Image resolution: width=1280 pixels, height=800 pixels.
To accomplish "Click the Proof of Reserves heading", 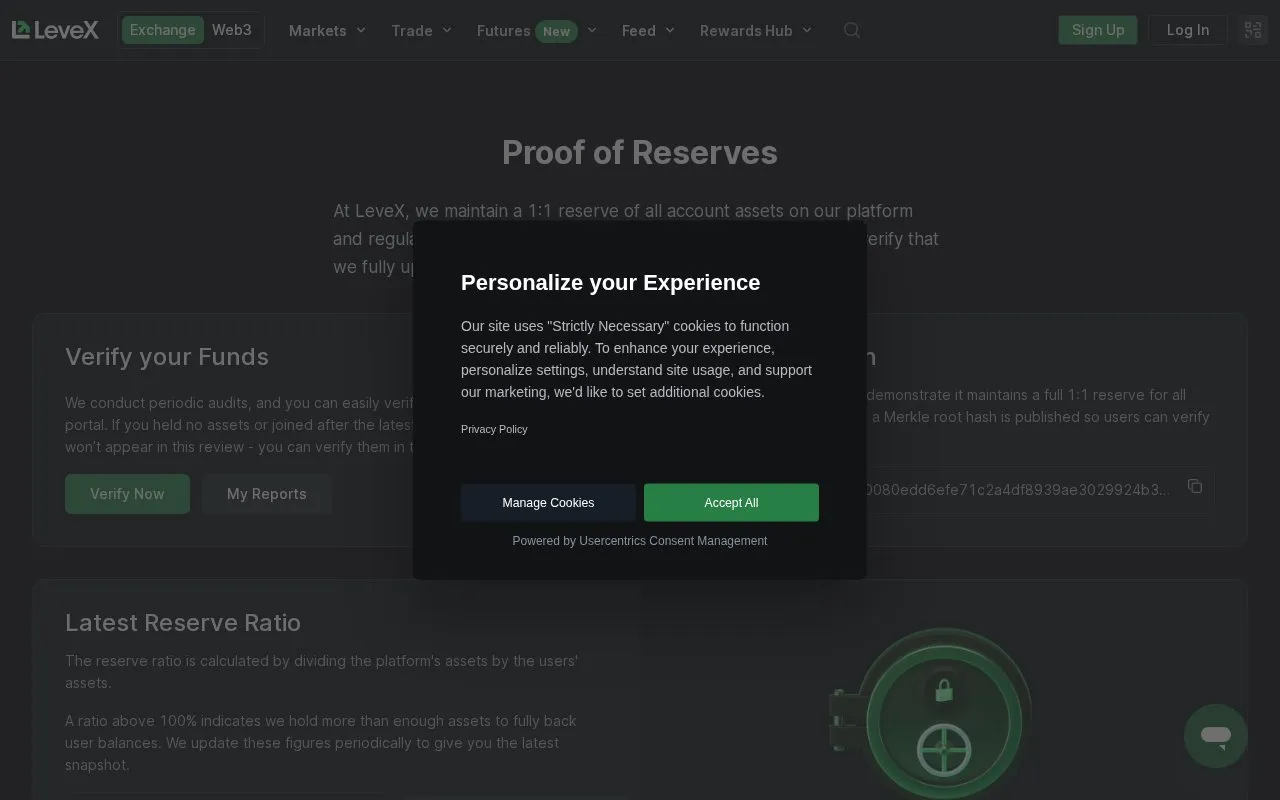I will point(640,152).
